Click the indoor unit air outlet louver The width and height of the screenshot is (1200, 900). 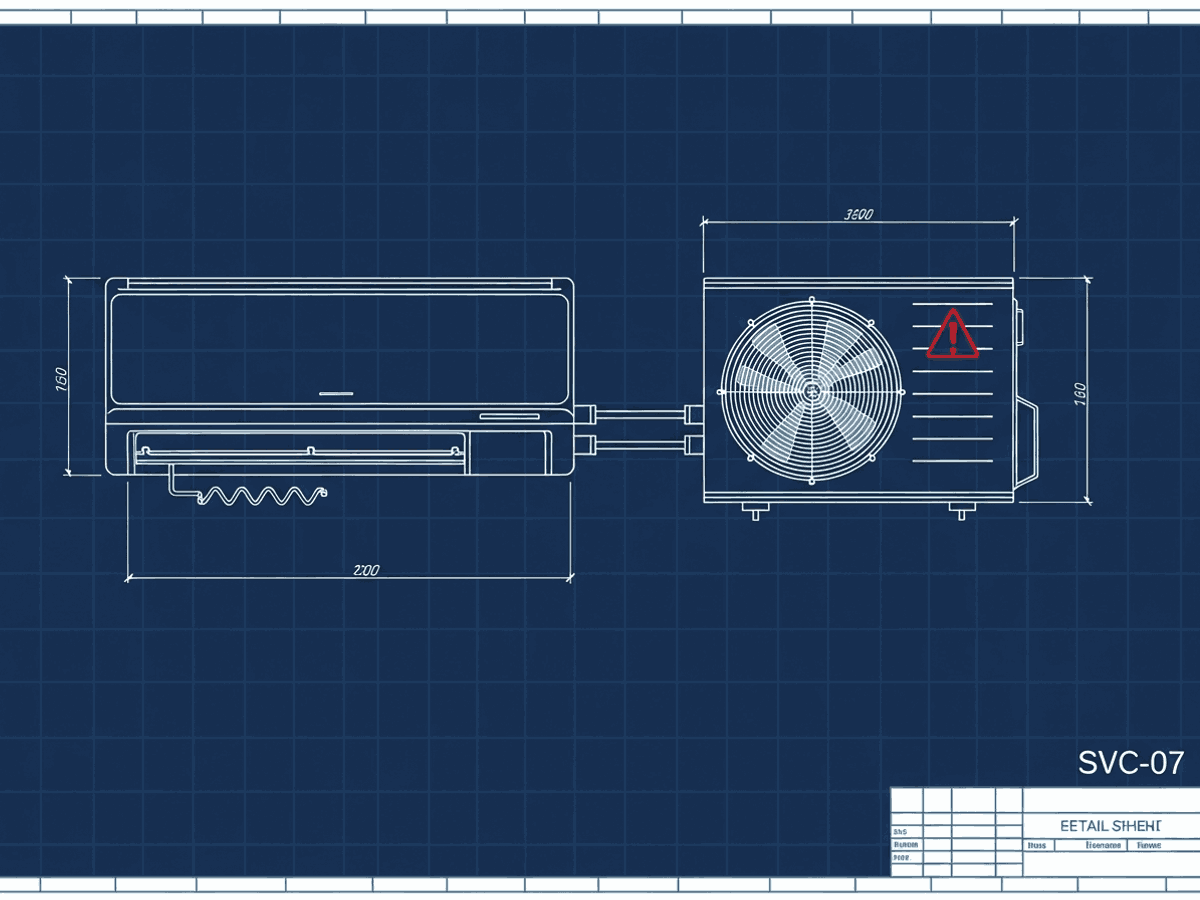click(x=301, y=451)
